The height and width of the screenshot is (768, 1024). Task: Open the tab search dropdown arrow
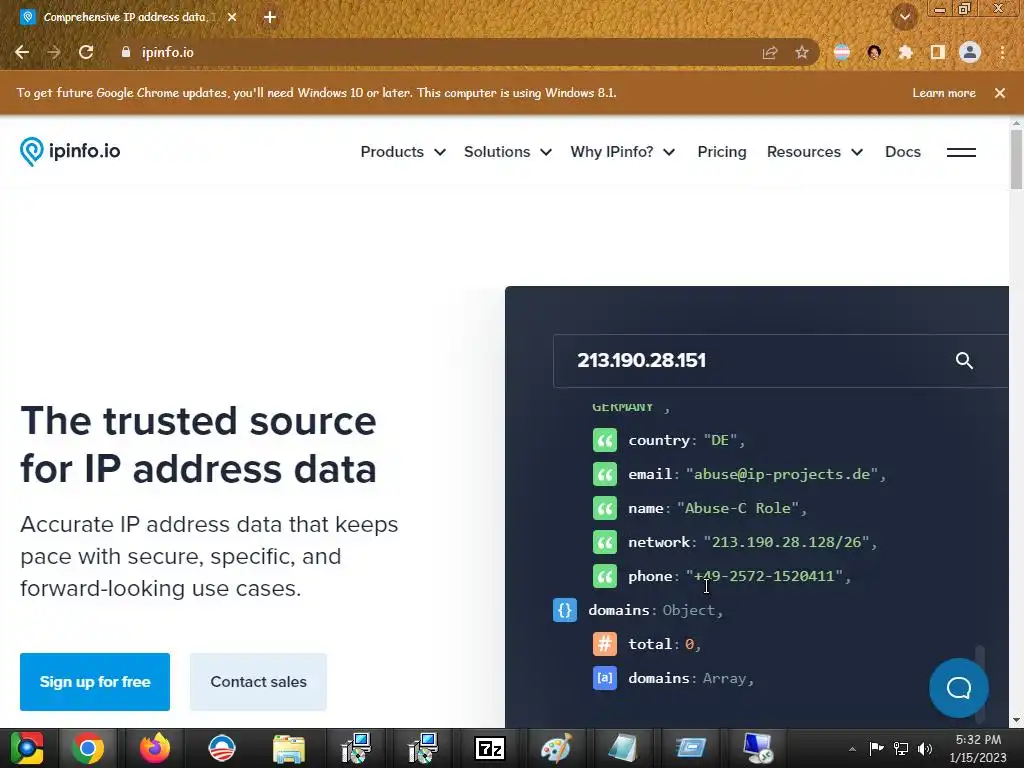point(904,17)
